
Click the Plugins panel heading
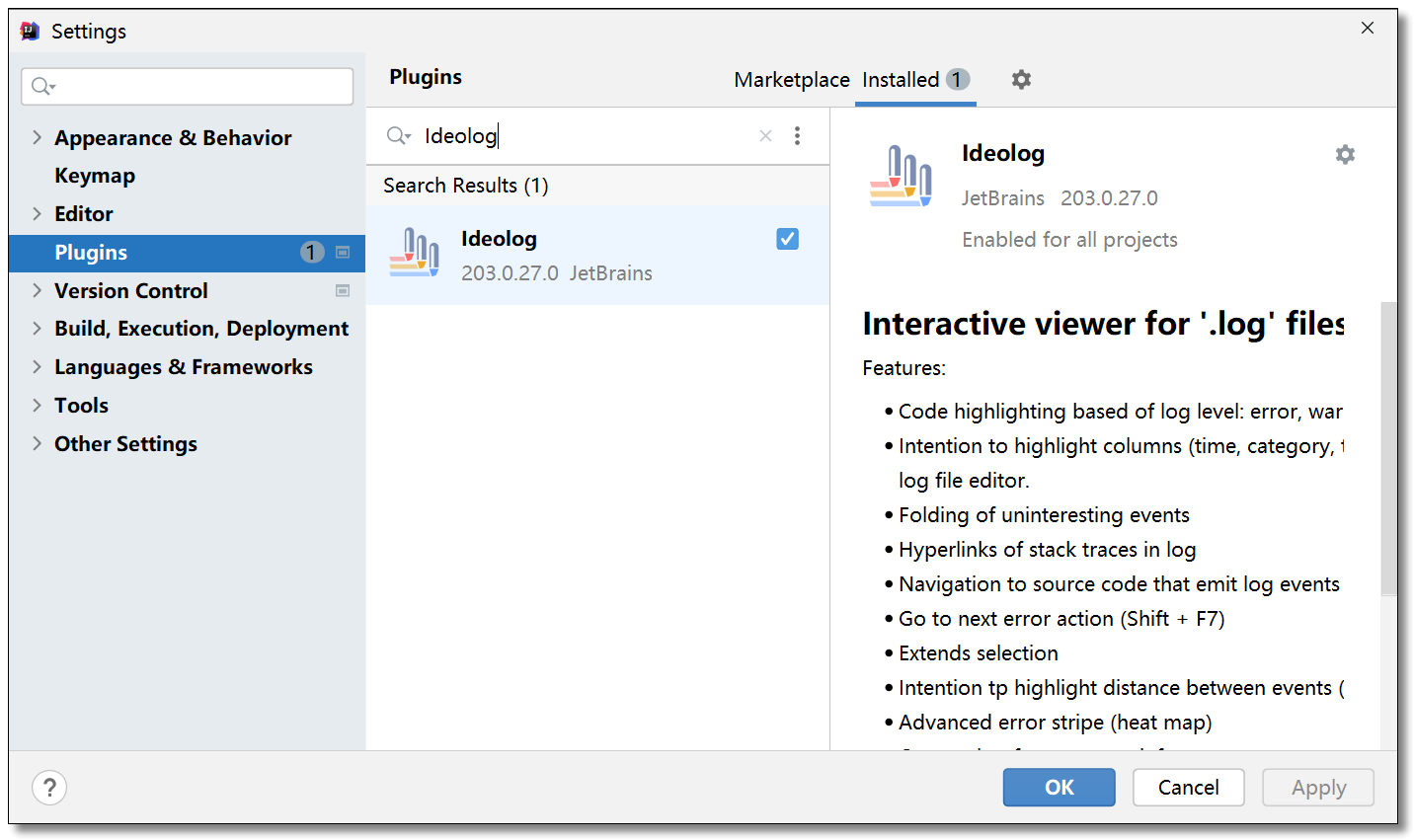click(426, 77)
